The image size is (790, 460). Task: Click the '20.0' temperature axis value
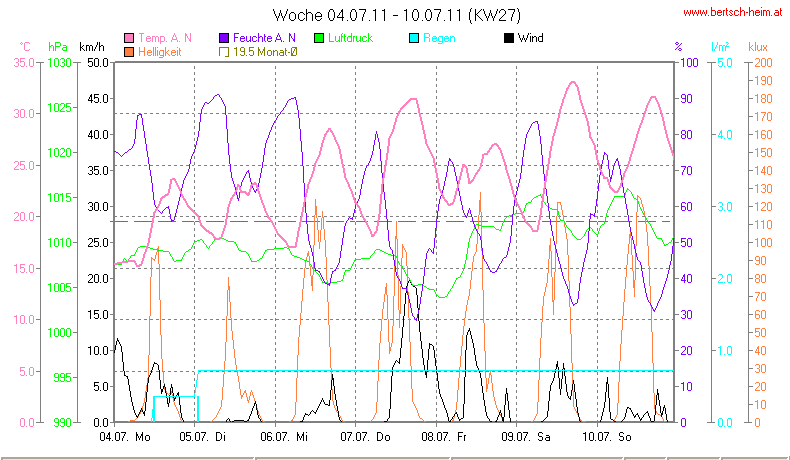coord(24,217)
